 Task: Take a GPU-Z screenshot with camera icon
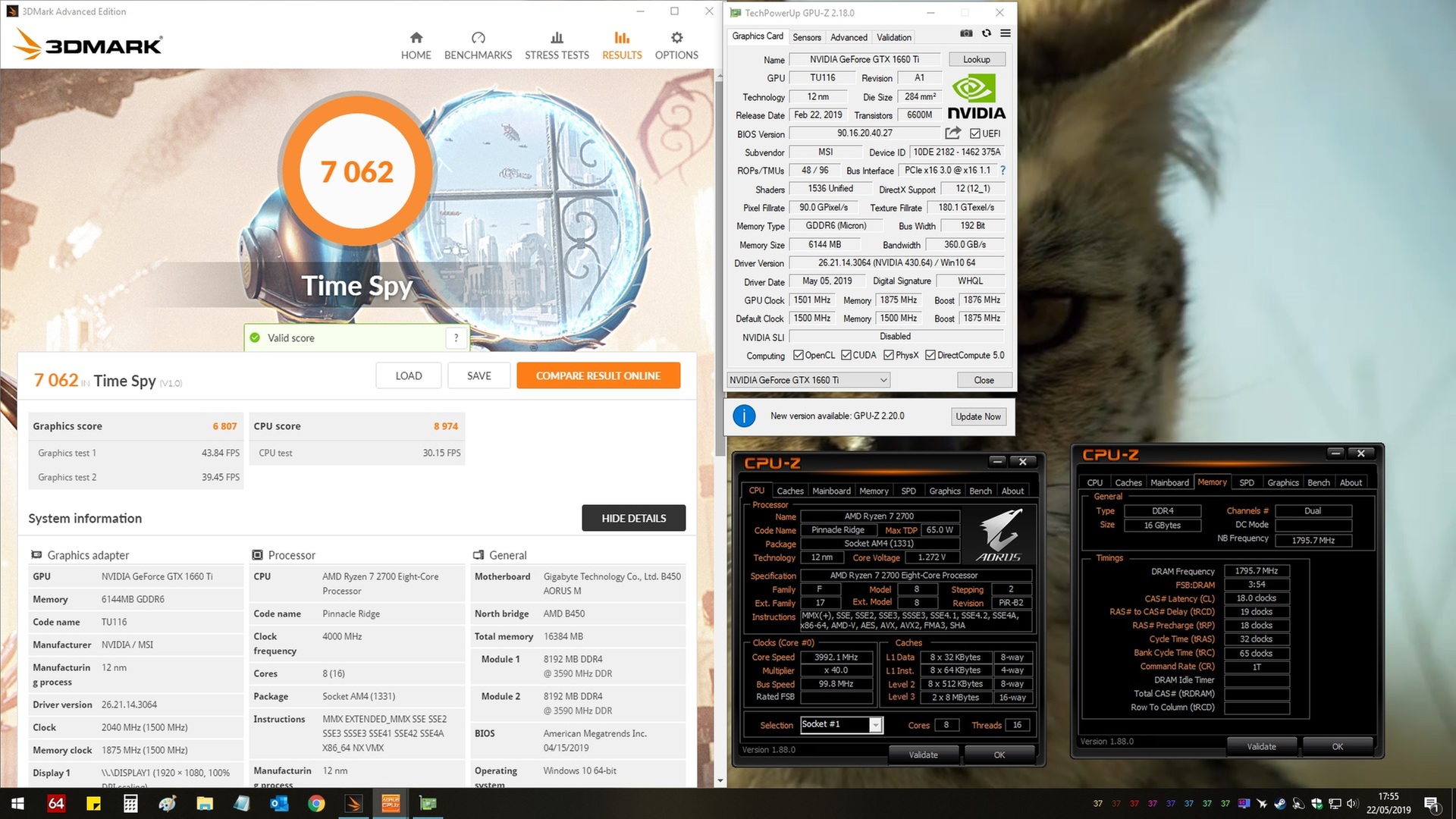click(x=966, y=33)
